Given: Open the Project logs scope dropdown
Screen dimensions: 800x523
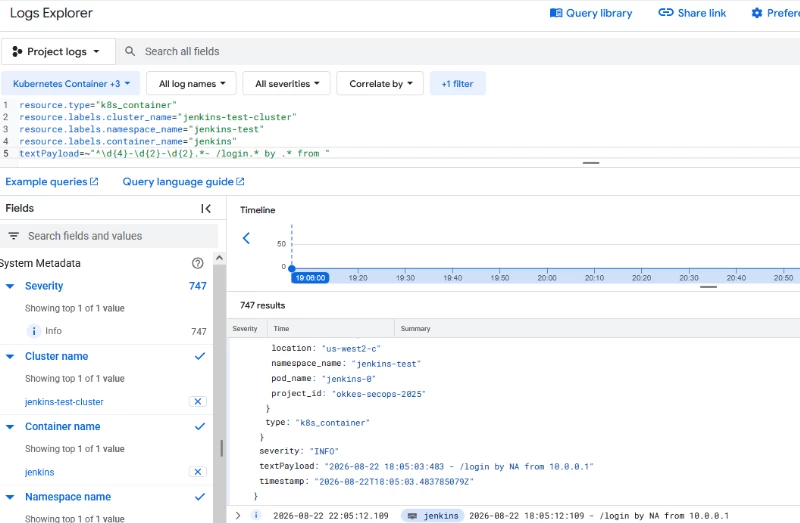Looking at the screenshot, I should (x=58, y=52).
